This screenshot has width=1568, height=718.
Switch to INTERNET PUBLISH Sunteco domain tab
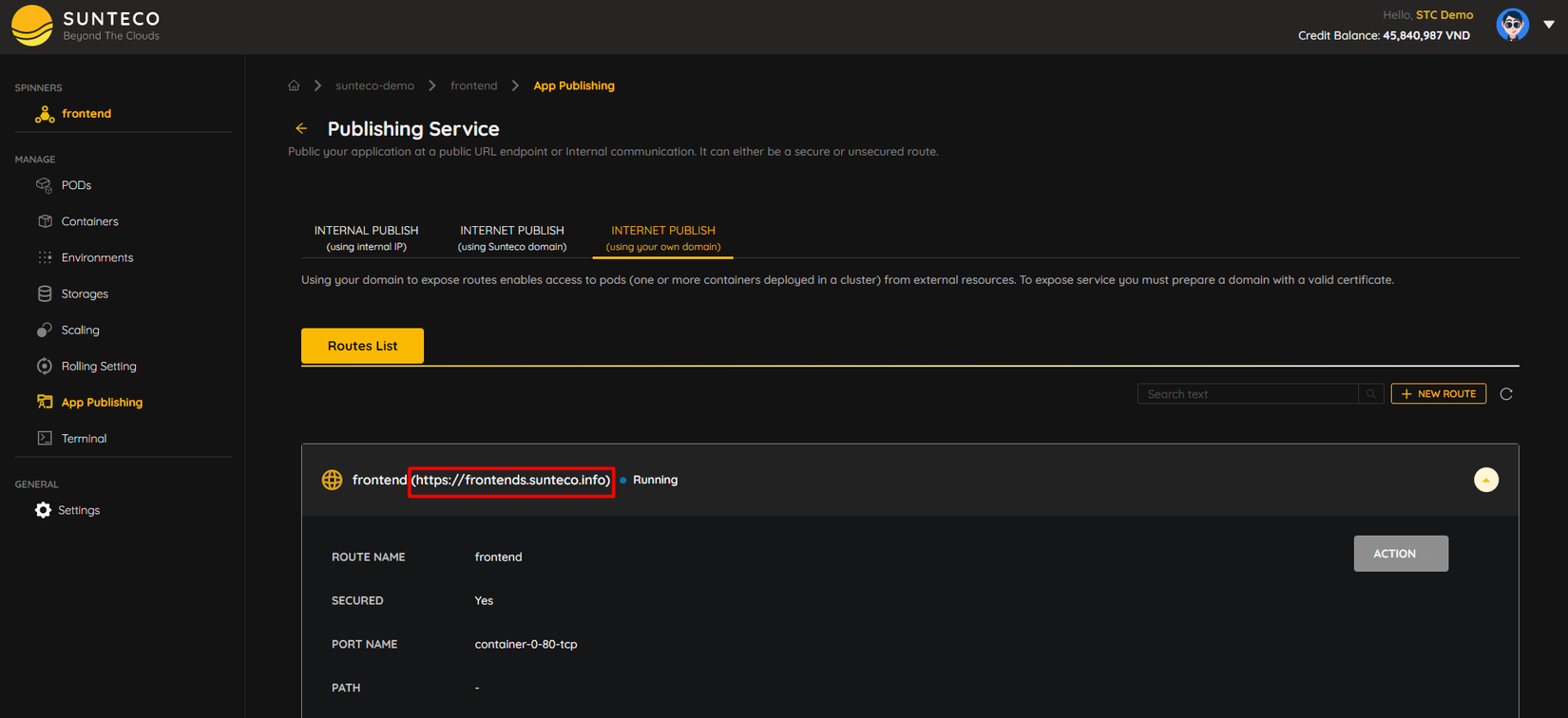coord(512,237)
